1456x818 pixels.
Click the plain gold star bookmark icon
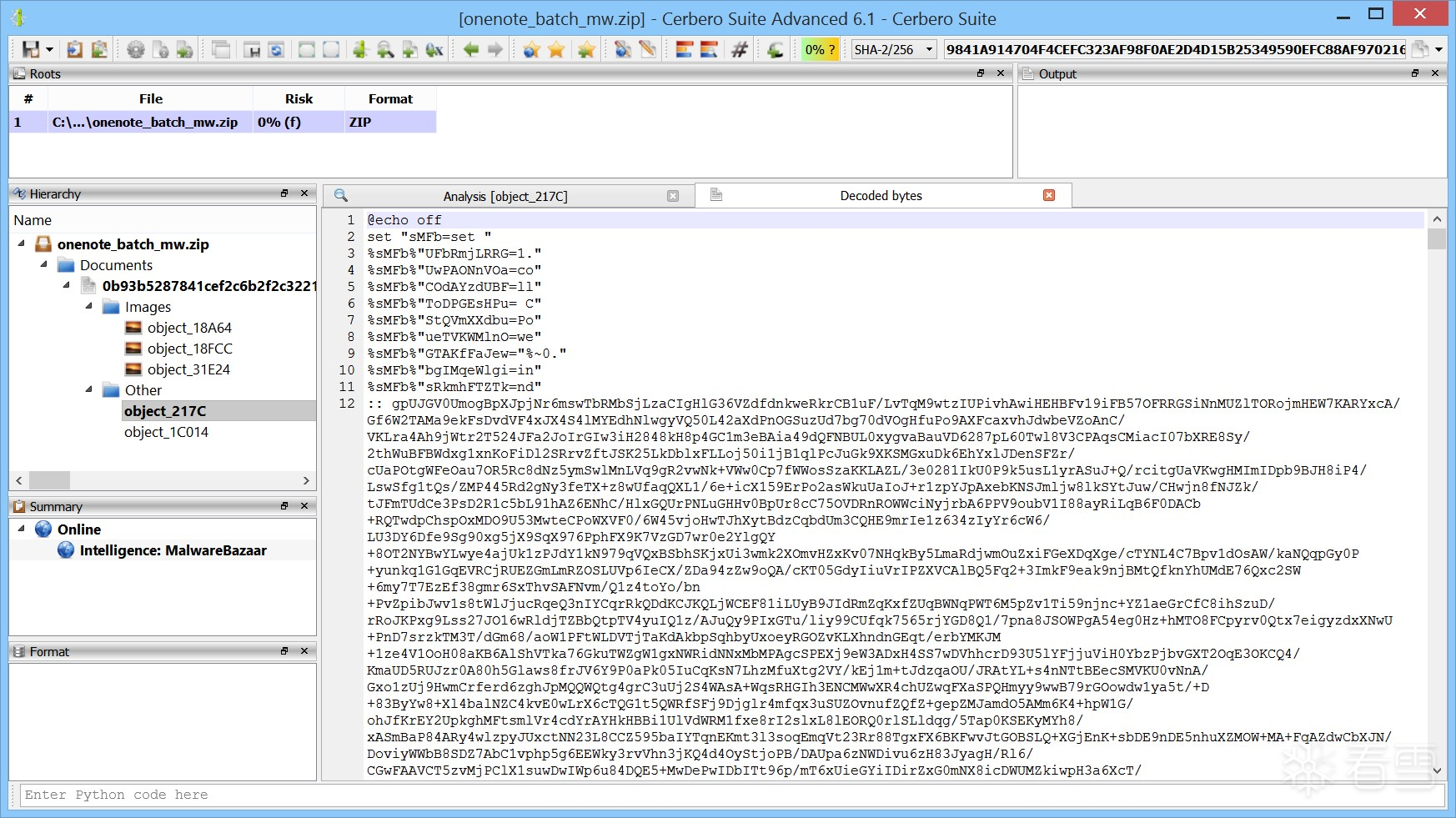tap(556, 50)
